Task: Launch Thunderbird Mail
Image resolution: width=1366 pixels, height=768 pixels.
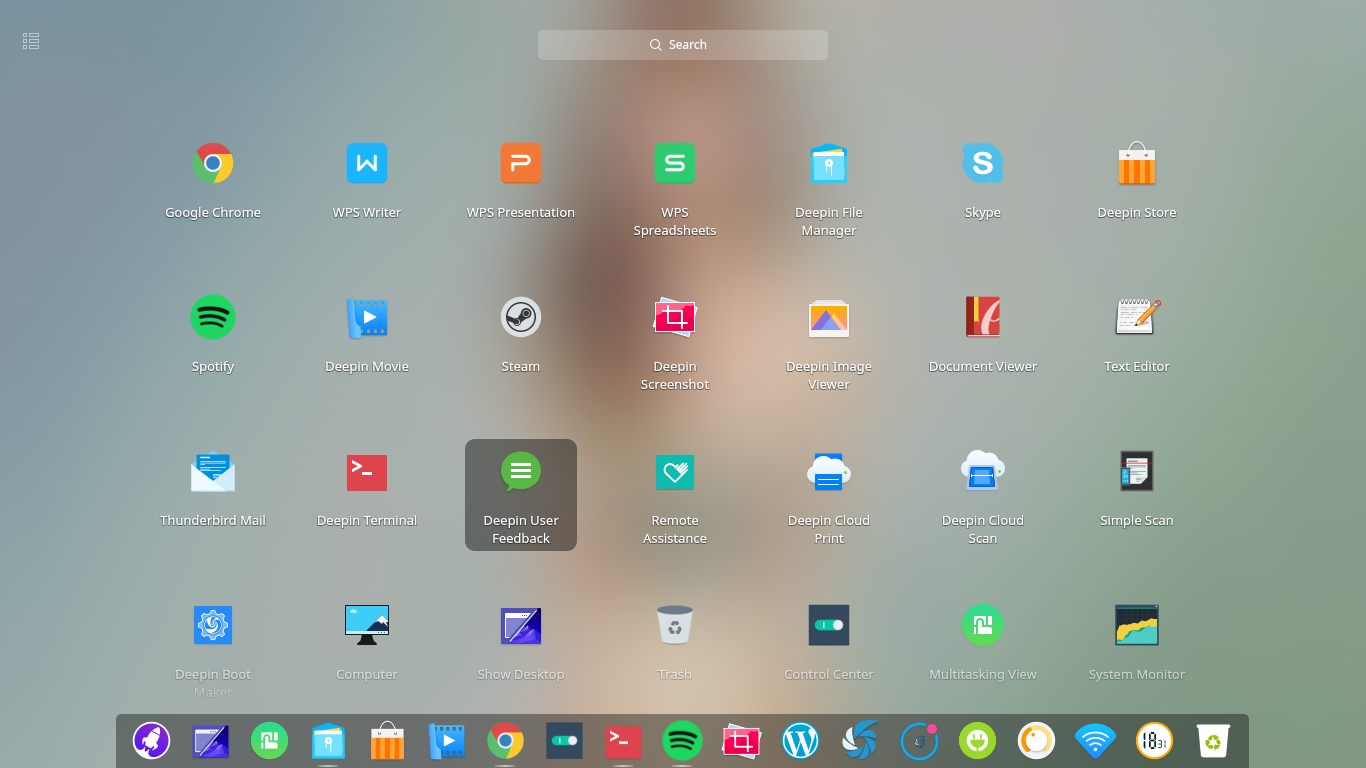Action: (x=213, y=472)
